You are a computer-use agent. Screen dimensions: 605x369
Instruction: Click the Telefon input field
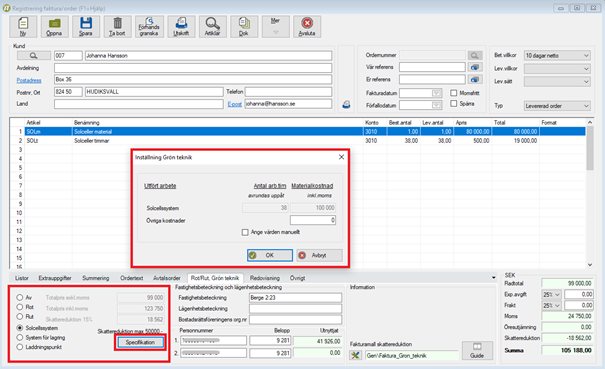288,92
